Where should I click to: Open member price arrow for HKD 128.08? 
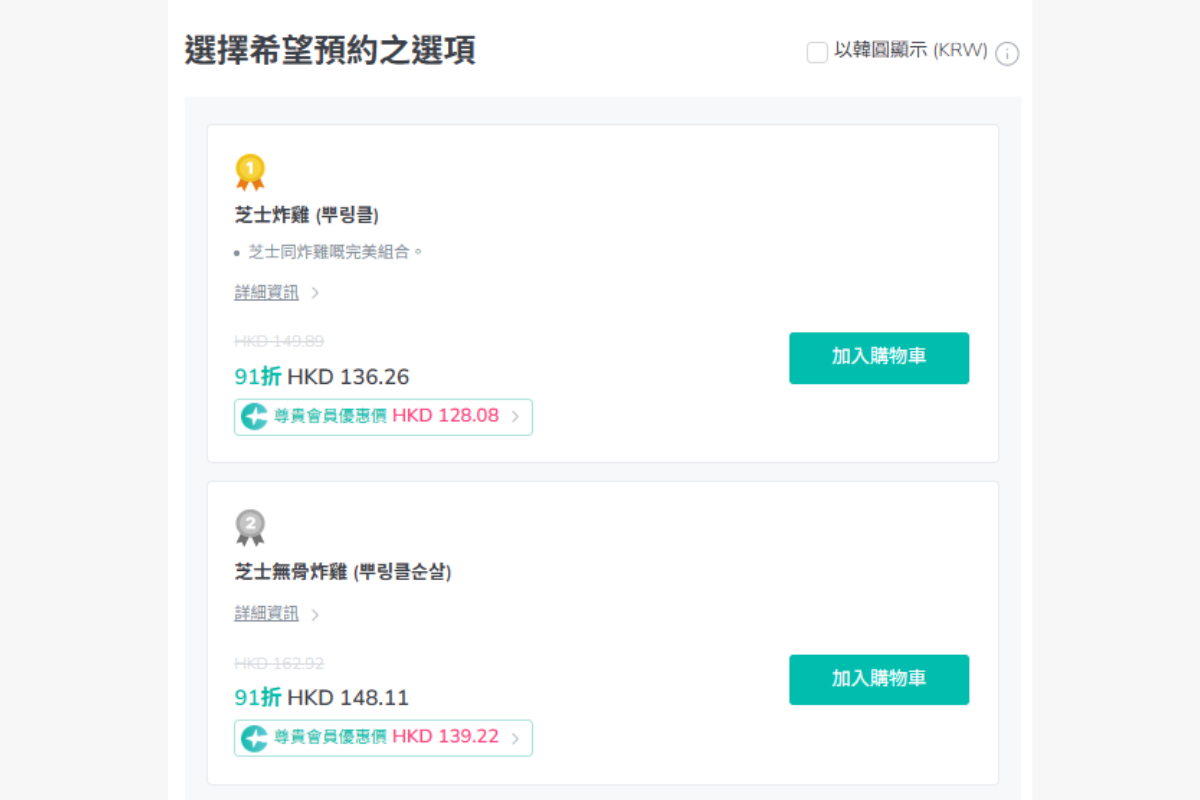(x=515, y=417)
